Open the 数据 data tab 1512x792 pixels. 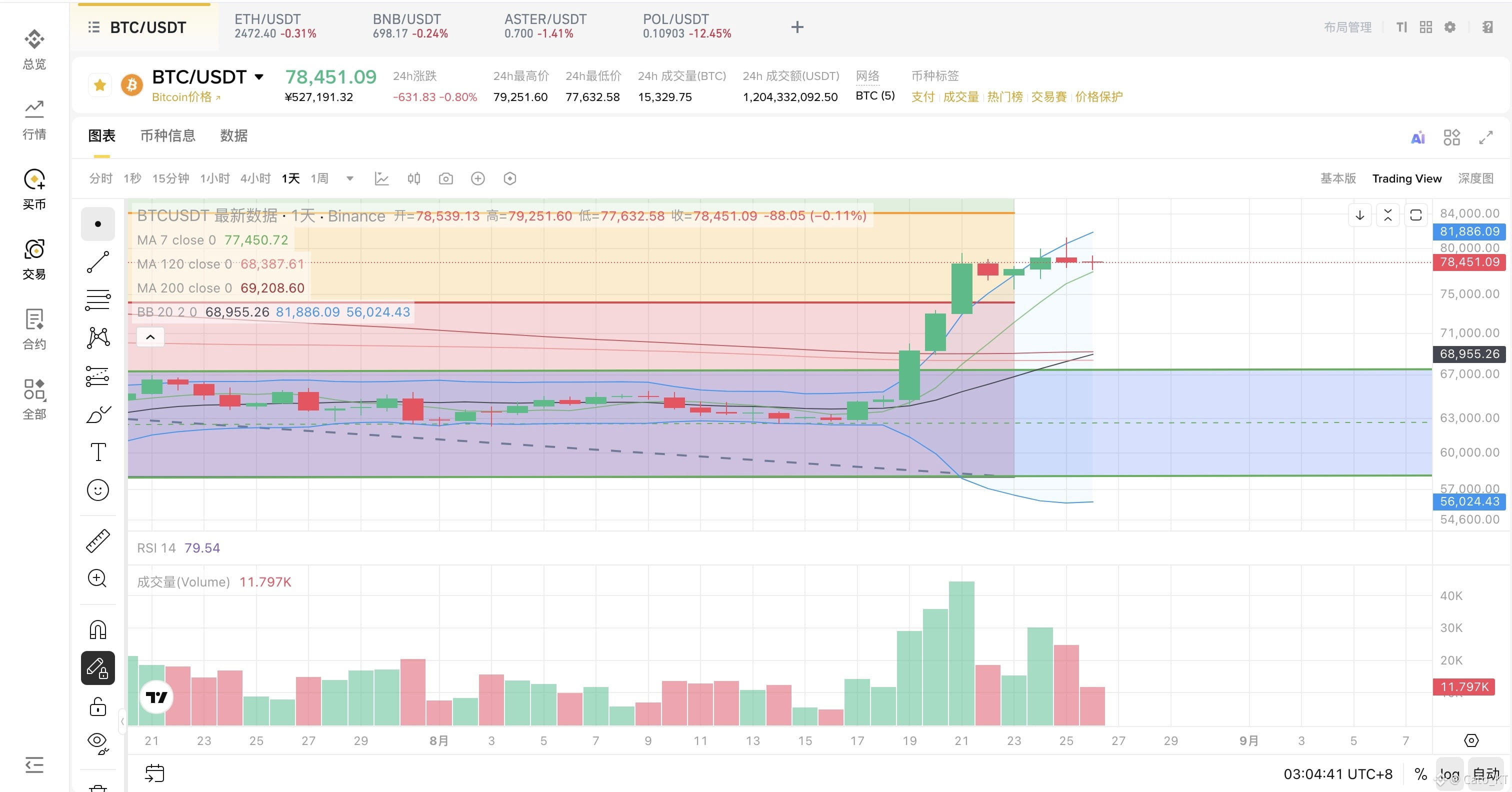coord(233,135)
